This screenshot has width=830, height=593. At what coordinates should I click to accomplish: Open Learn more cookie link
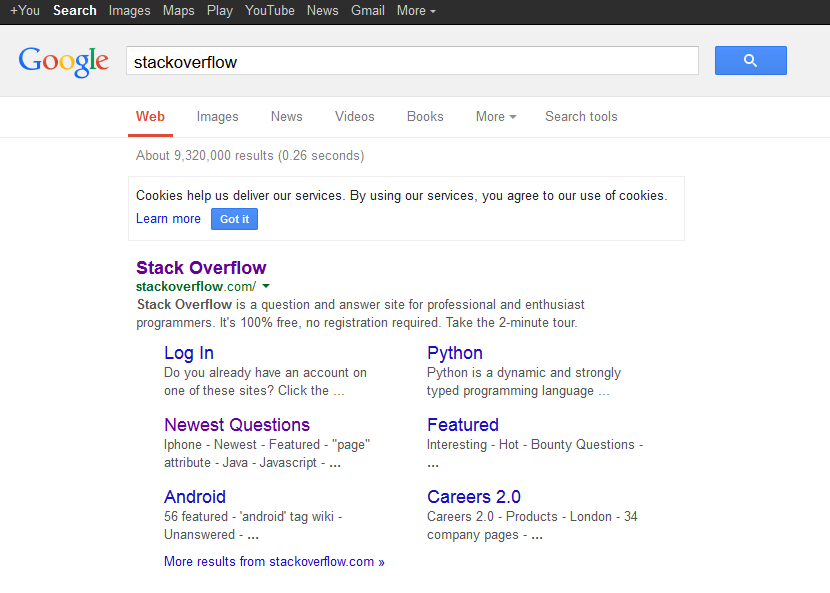coord(168,219)
